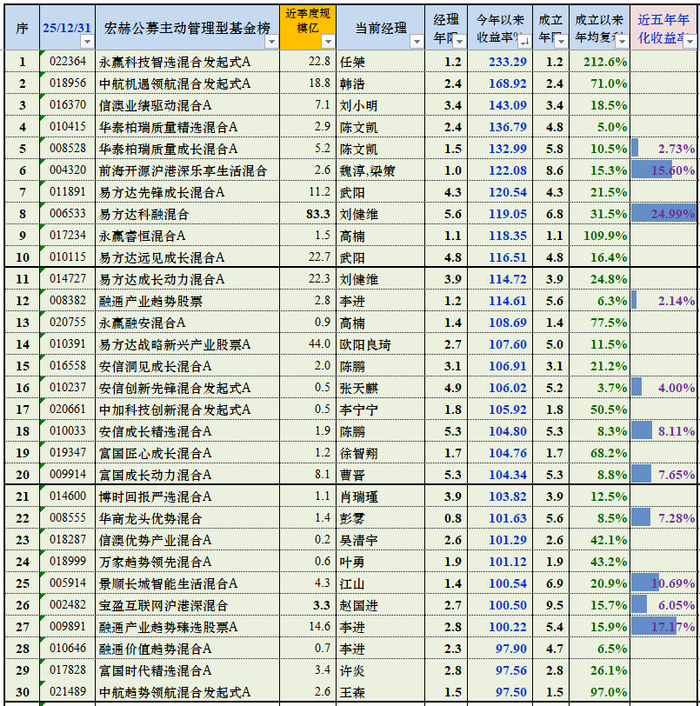Select cell 易方达战略新兴产业股票A
Screen dimensions: 700x706
tap(188, 344)
